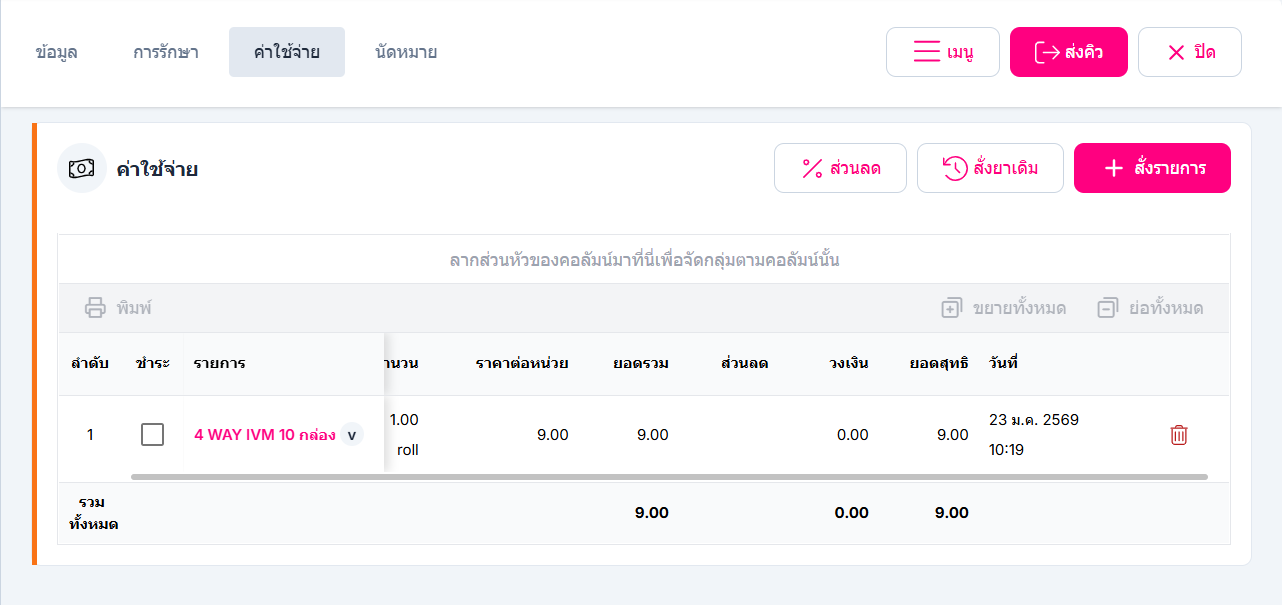Viewport: 1282px width, 605px height.
Task: Open the นัดหมาย tab
Action: (406, 52)
